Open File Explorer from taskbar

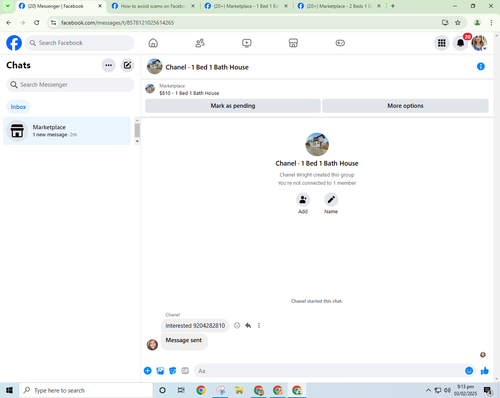point(239,390)
